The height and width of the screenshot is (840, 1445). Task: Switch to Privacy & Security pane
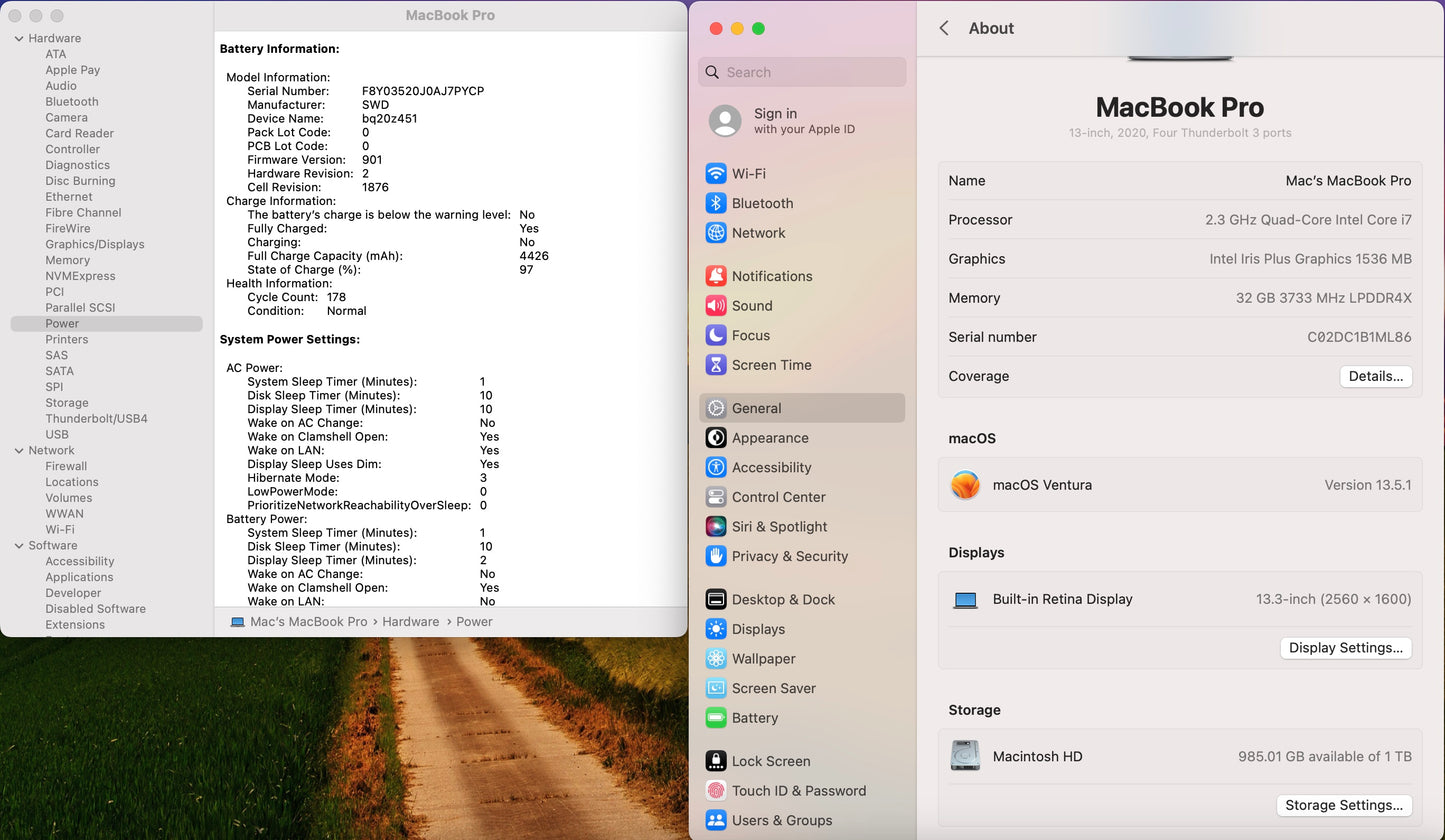click(789, 556)
